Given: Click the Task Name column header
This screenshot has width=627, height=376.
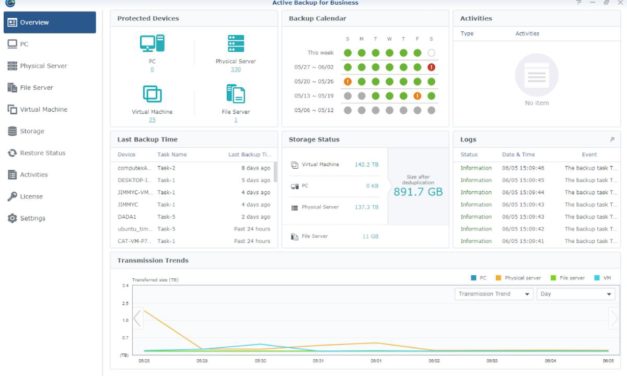Looking at the screenshot, I should pyautogui.click(x=172, y=154).
